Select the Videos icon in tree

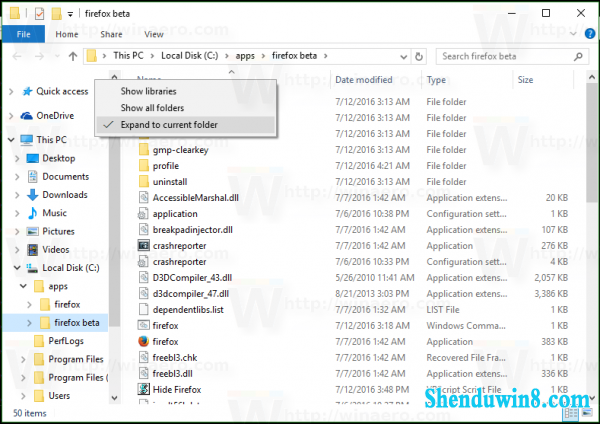pyautogui.click(x=33, y=250)
